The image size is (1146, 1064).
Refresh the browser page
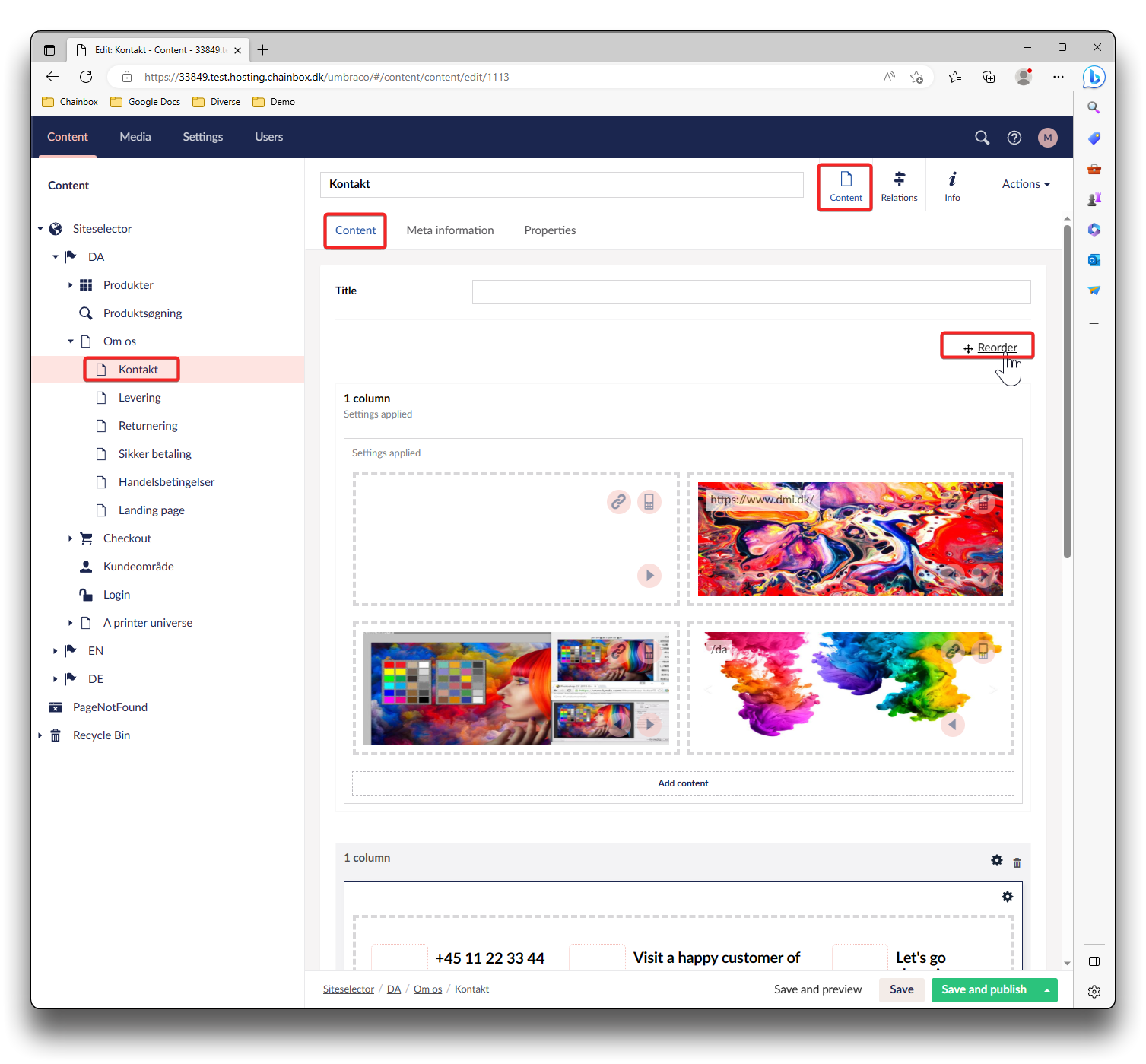pyautogui.click(x=86, y=77)
